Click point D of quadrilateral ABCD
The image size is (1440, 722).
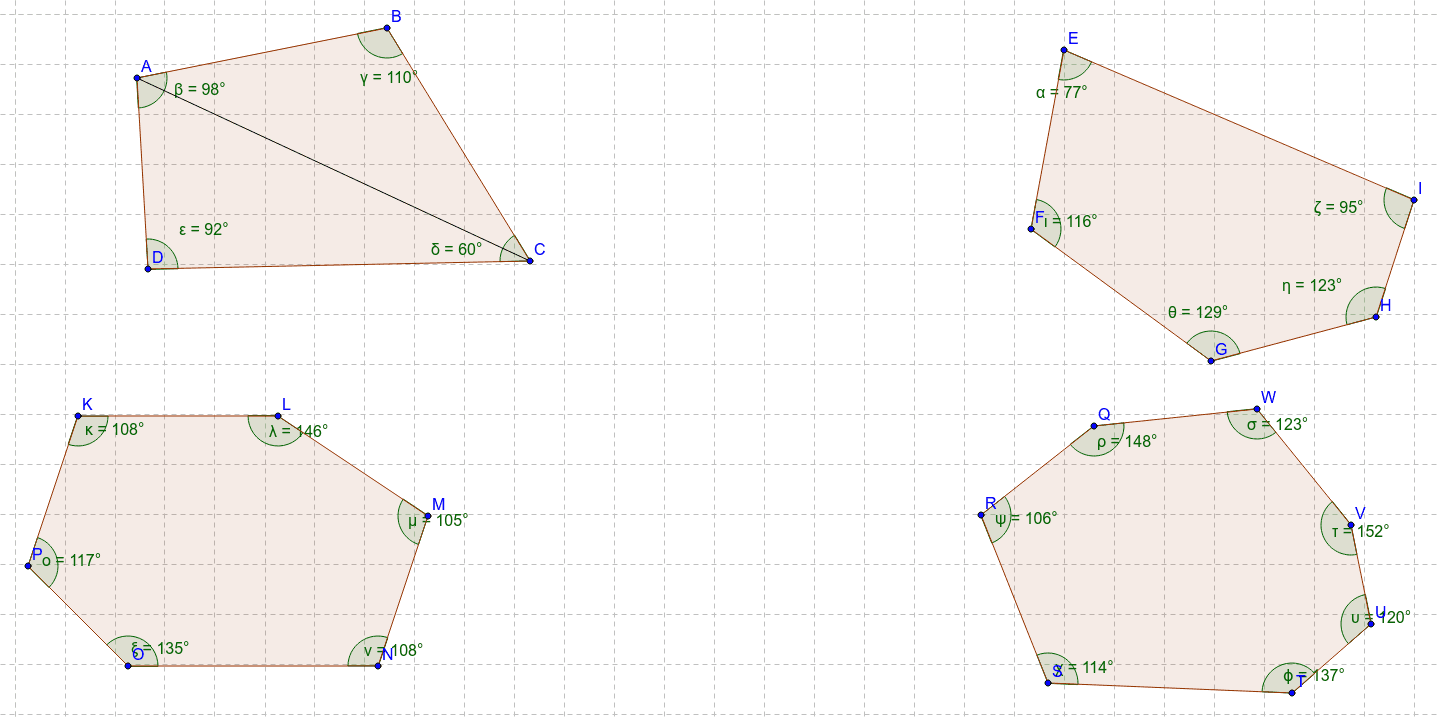pos(148,268)
